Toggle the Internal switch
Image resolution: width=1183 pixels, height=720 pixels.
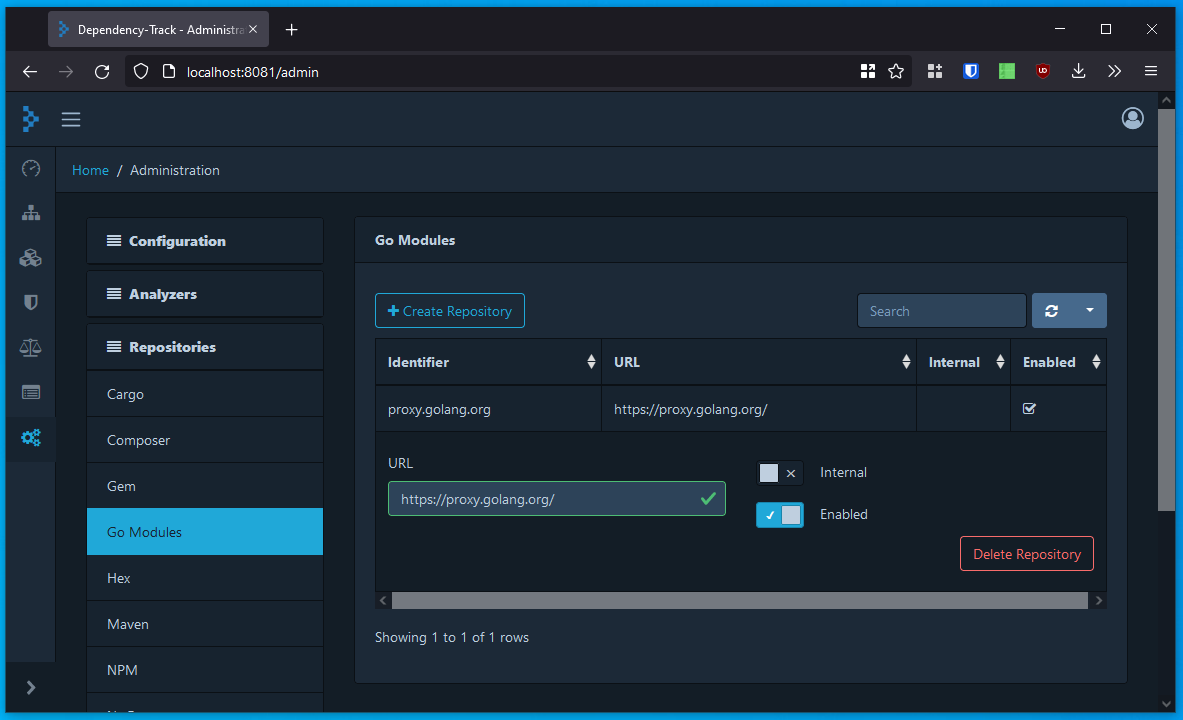(780, 473)
